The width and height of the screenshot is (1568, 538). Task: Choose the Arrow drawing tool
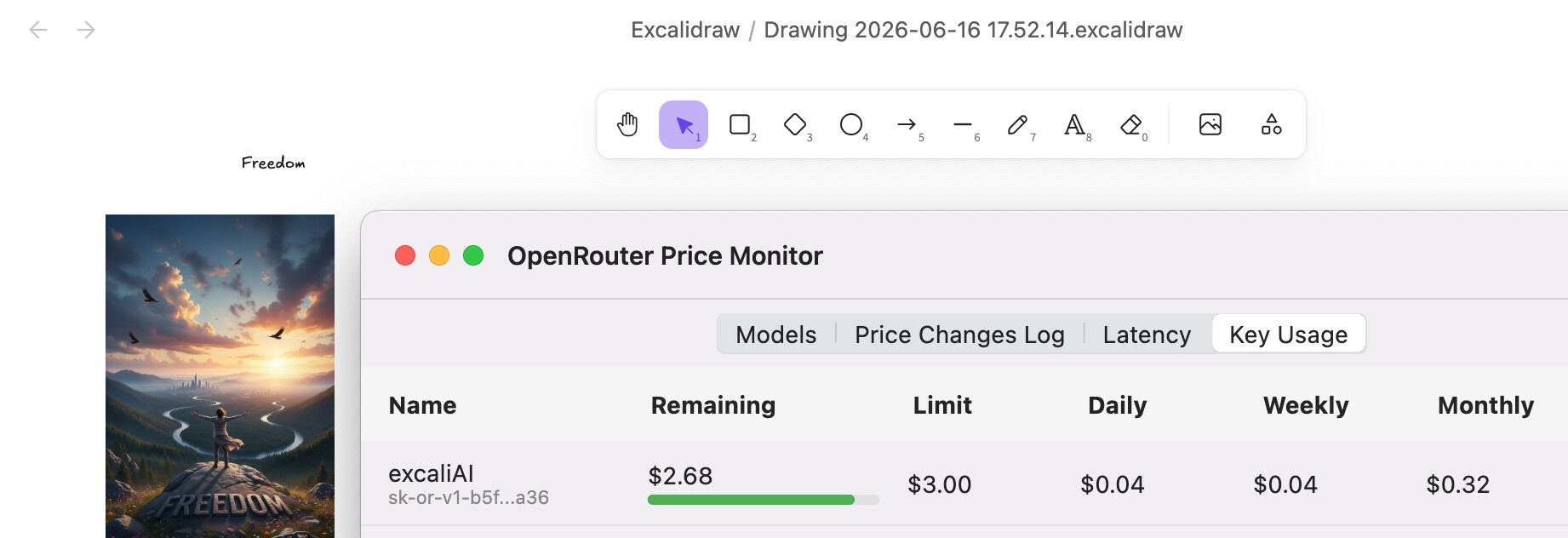(x=907, y=124)
